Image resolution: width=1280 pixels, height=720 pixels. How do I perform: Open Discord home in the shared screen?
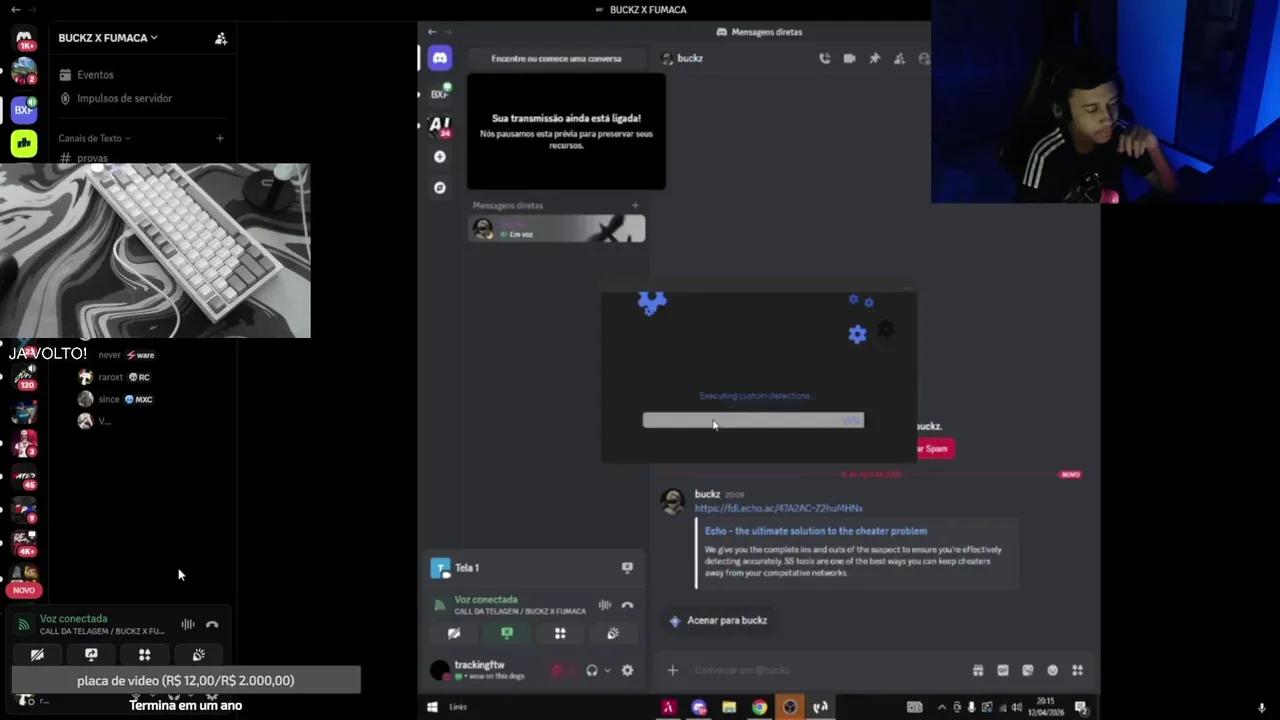(439, 58)
